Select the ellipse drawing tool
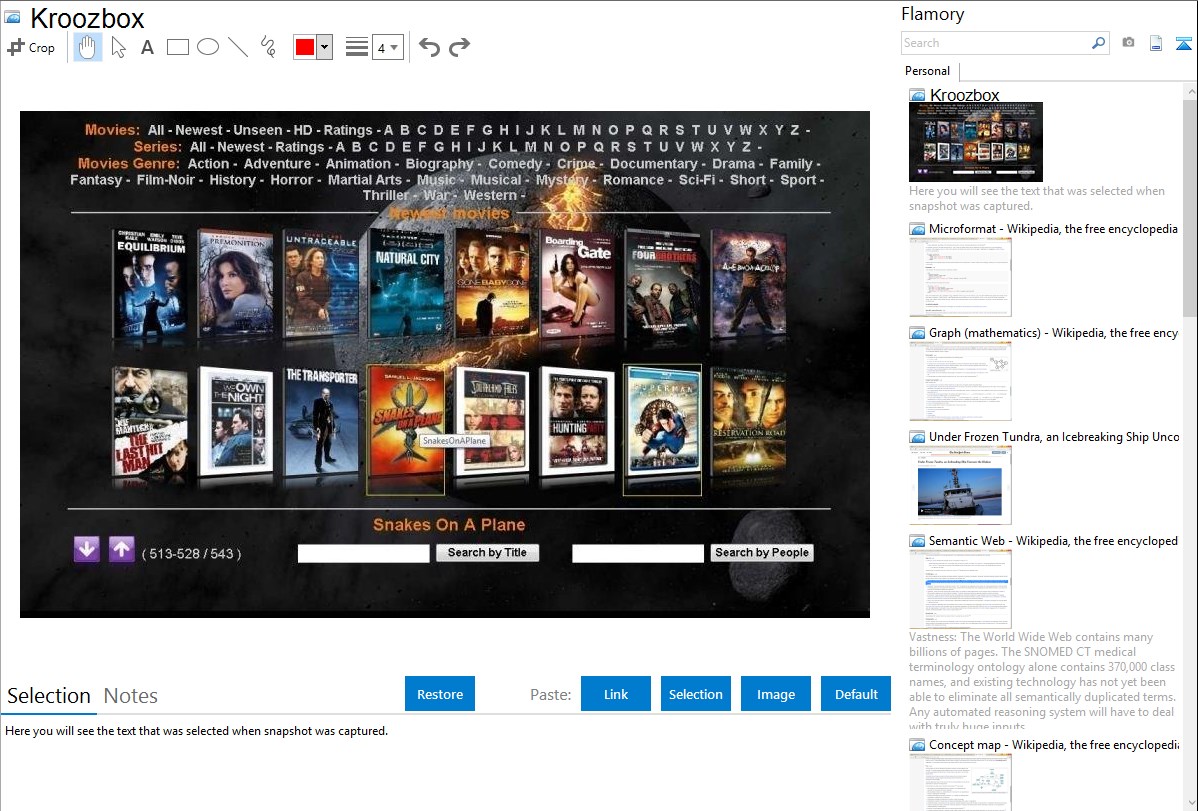 coord(208,47)
